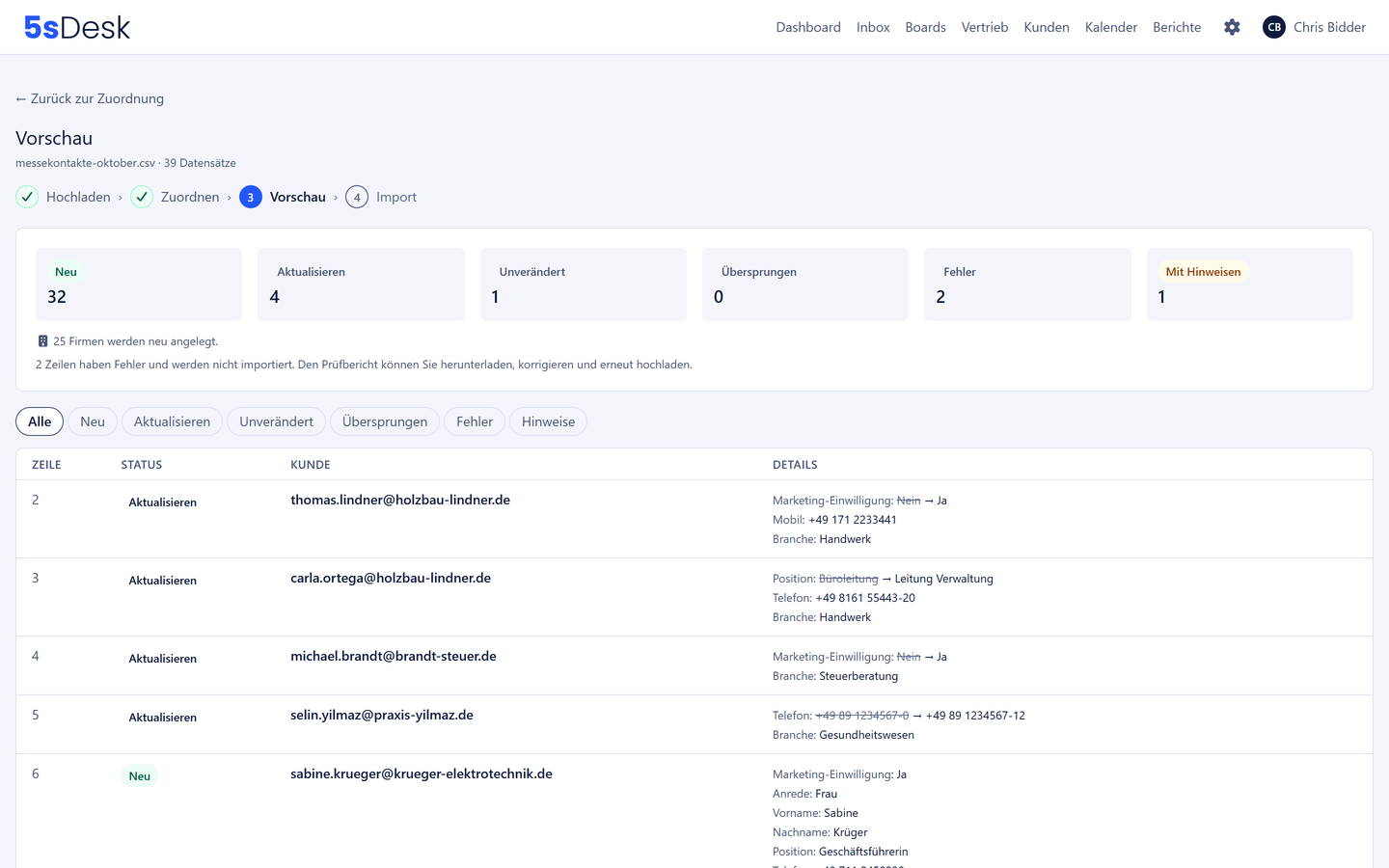Click the Aktualisieren 4 summary card
The width and height of the screenshot is (1389, 868).
point(361,285)
